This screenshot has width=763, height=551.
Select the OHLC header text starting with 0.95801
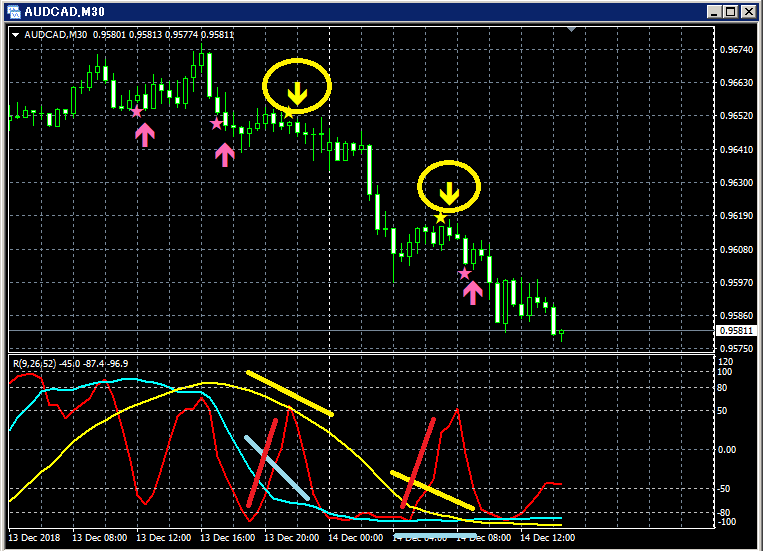(164, 35)
